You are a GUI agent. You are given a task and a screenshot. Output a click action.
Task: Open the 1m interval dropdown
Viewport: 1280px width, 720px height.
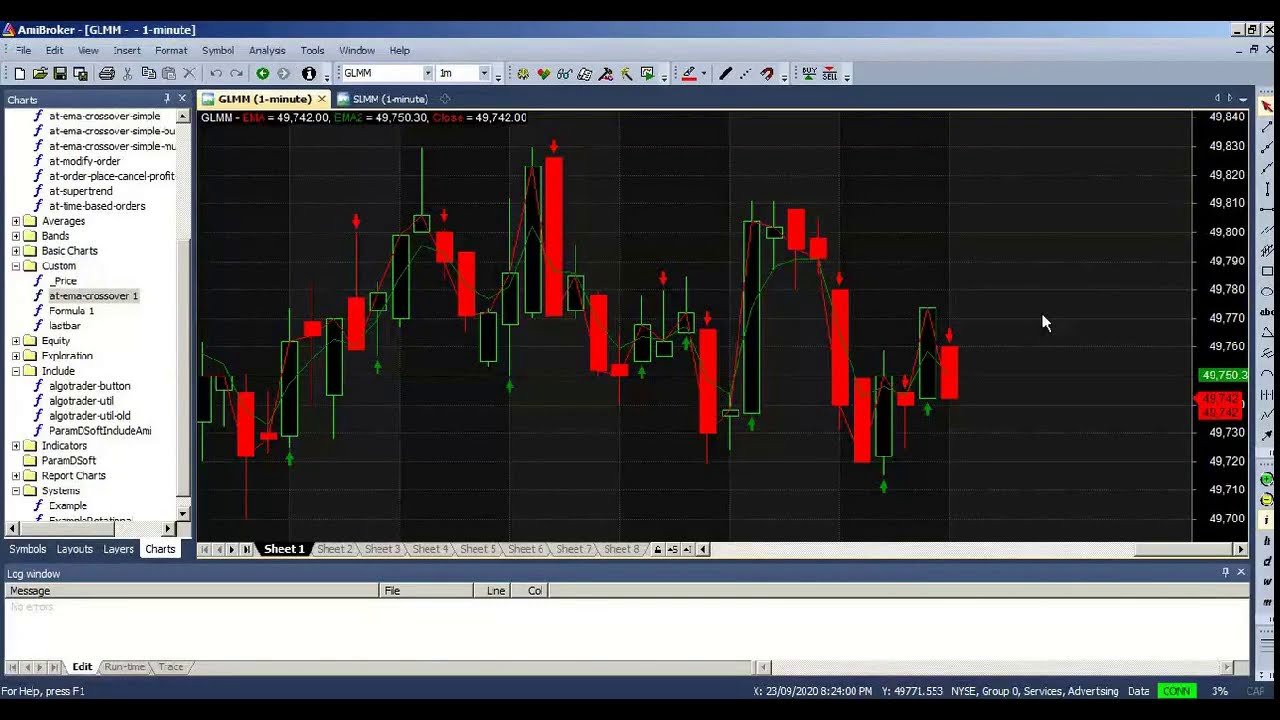point(484,73)
